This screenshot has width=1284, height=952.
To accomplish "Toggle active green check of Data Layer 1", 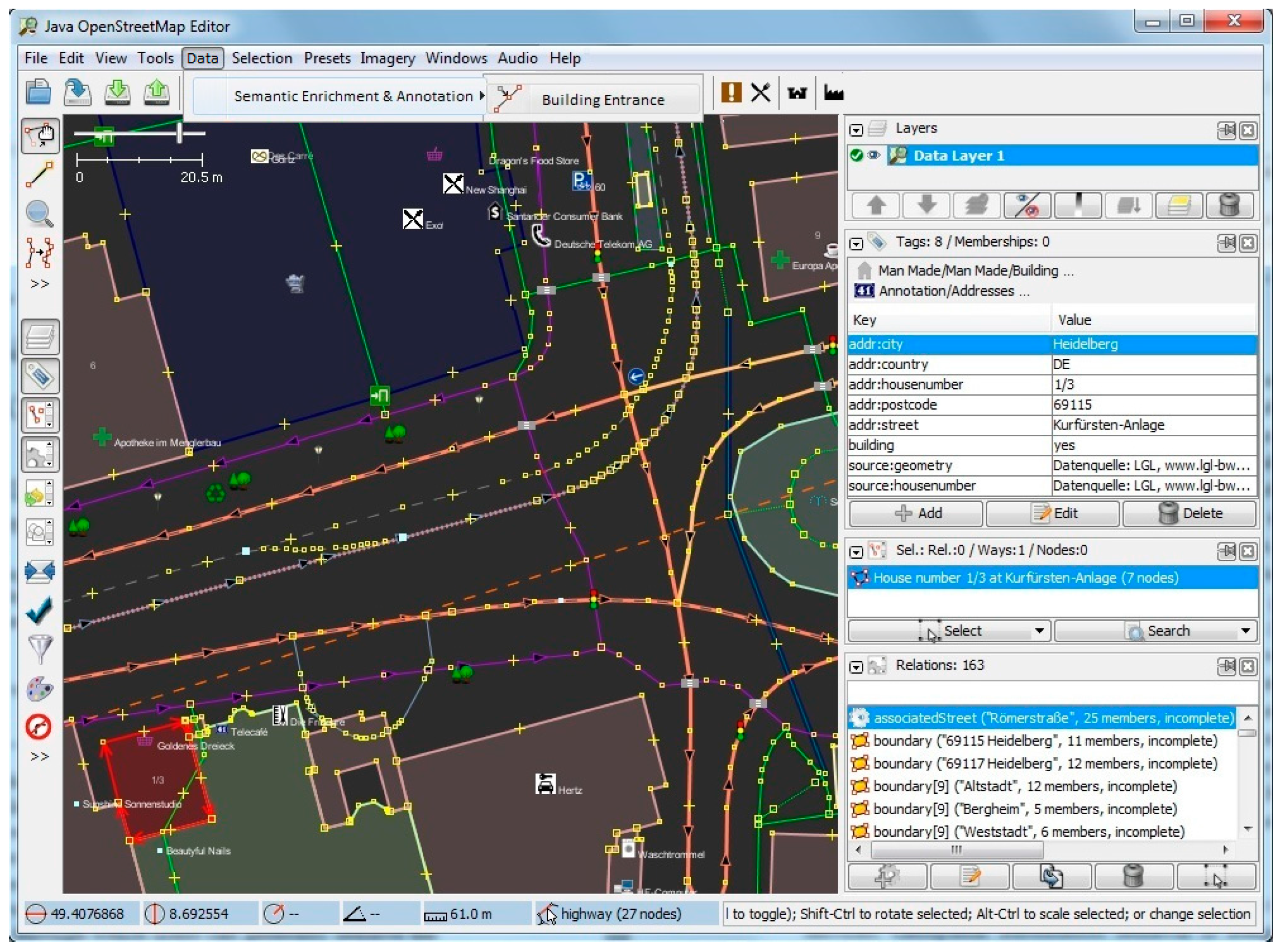I will pos(856,155).
